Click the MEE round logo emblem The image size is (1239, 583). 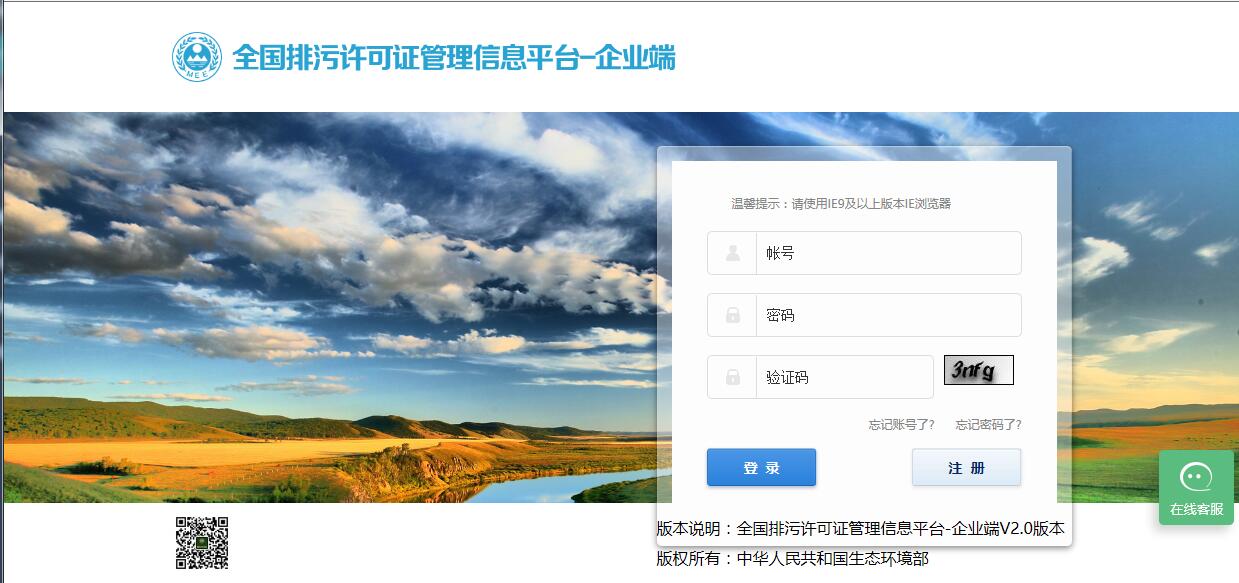[x=196, y=57]
